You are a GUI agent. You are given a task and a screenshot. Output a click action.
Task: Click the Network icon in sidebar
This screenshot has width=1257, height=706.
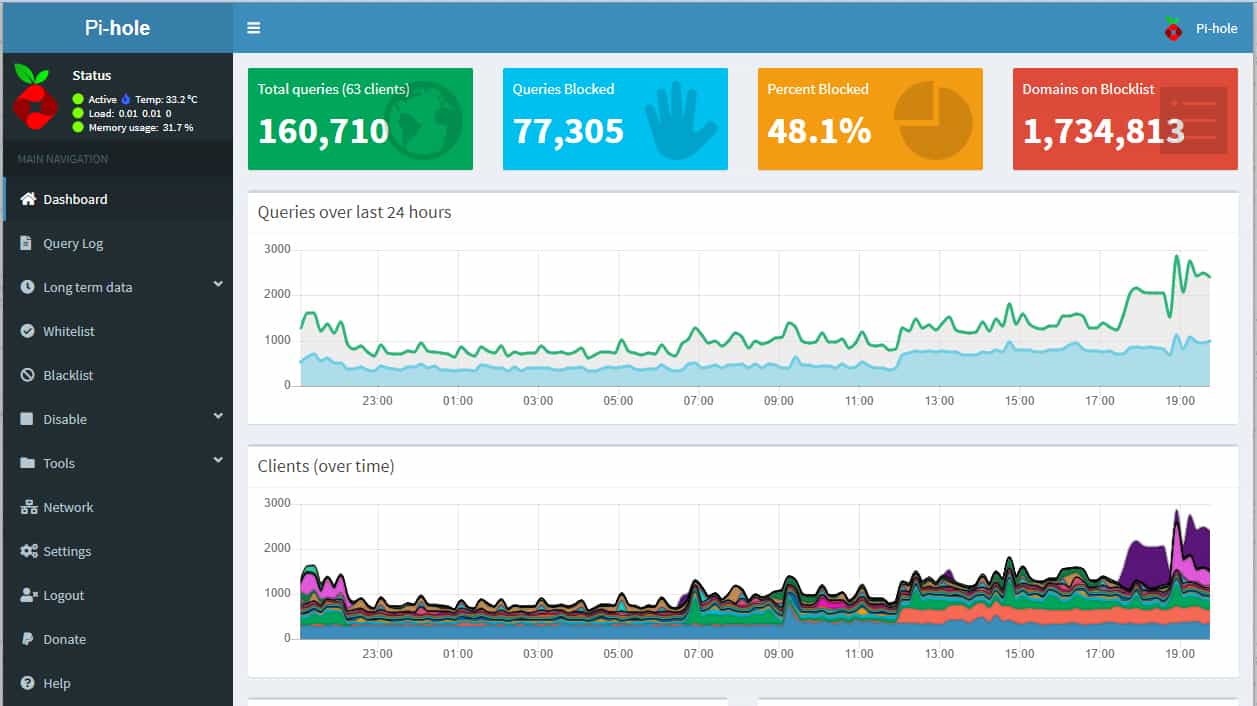28,507
